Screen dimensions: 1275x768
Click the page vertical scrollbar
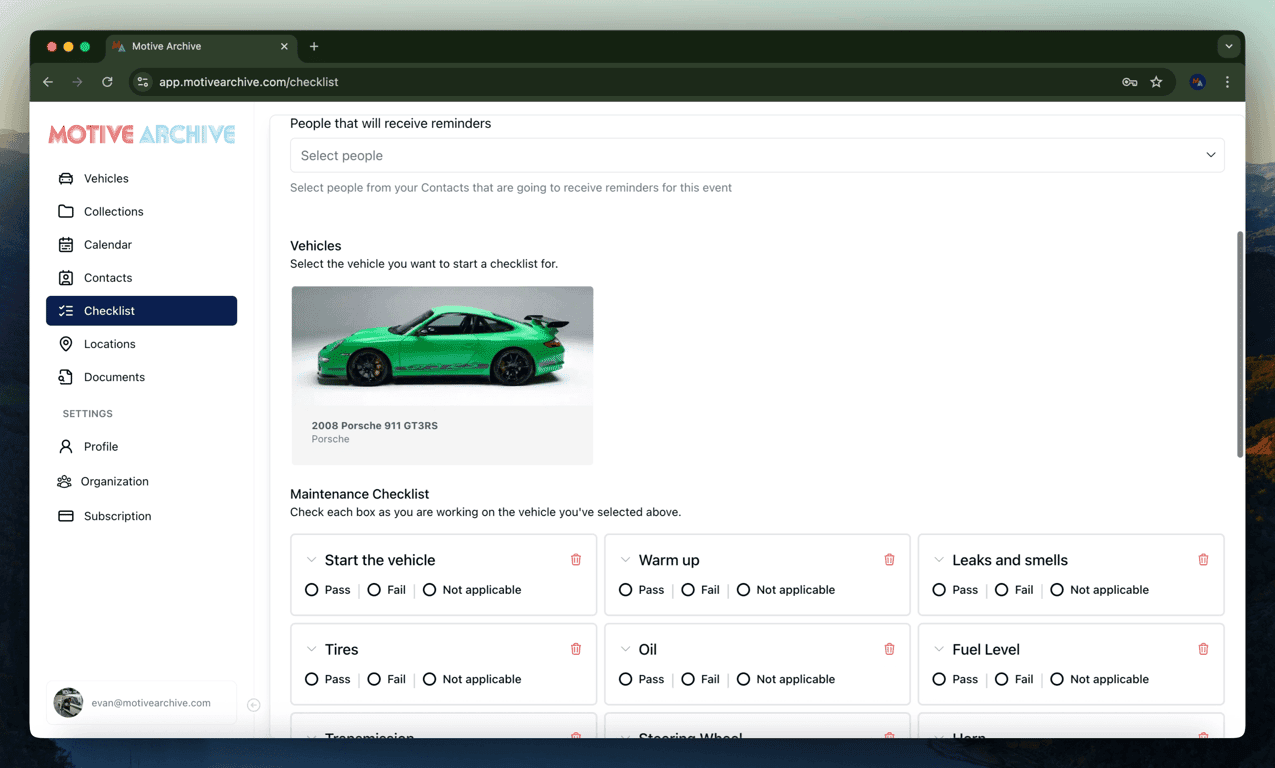pos(1240,344)
